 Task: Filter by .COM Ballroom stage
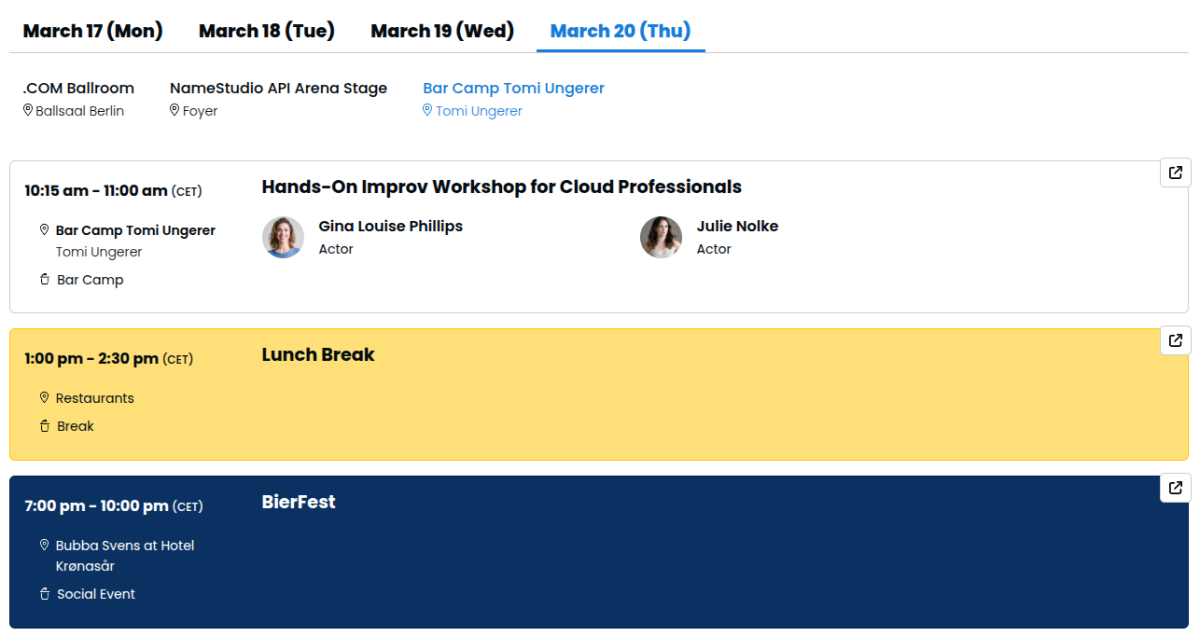[x=78, y=88]
